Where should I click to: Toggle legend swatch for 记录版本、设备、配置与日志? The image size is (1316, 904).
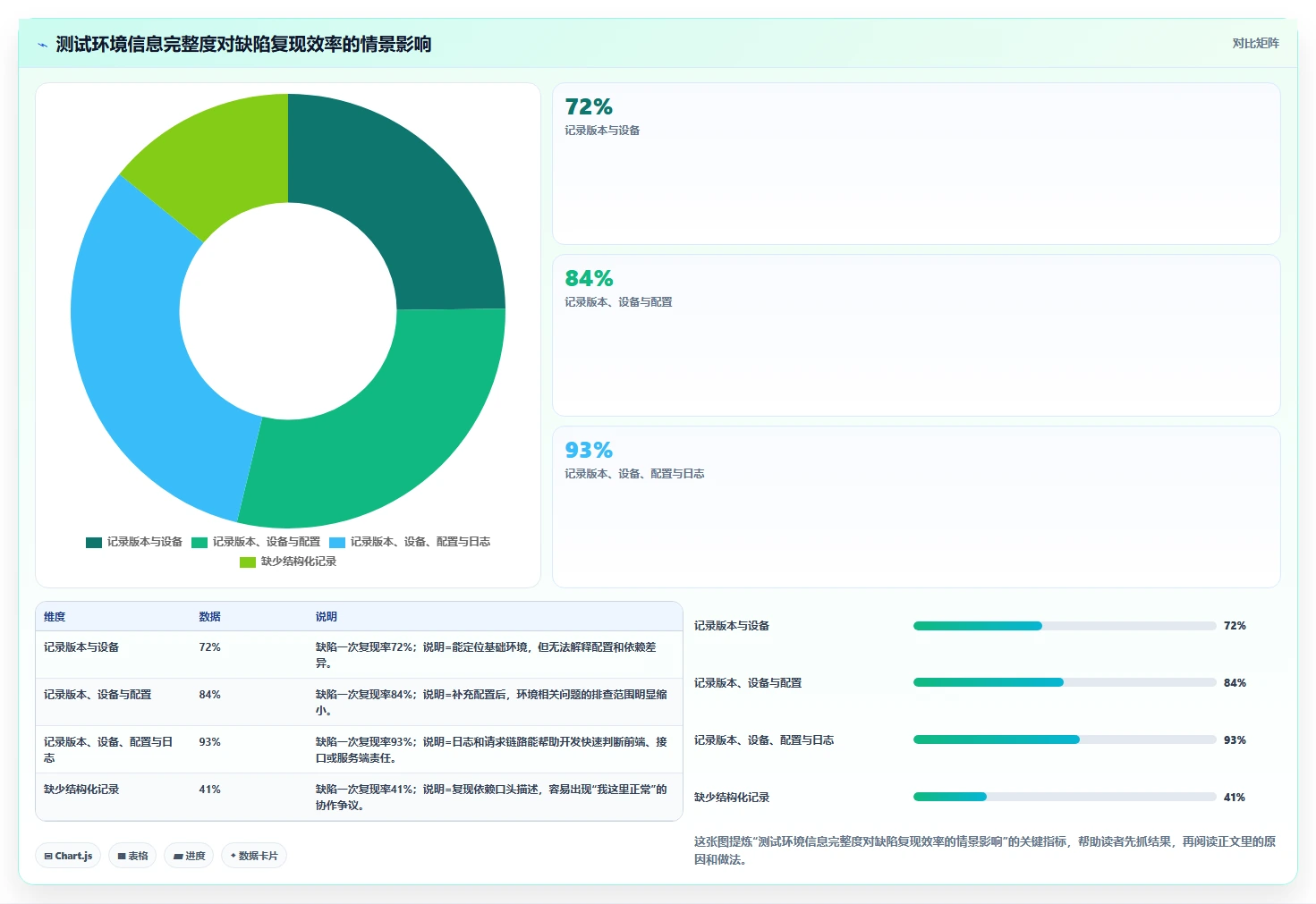click(336, 542)
